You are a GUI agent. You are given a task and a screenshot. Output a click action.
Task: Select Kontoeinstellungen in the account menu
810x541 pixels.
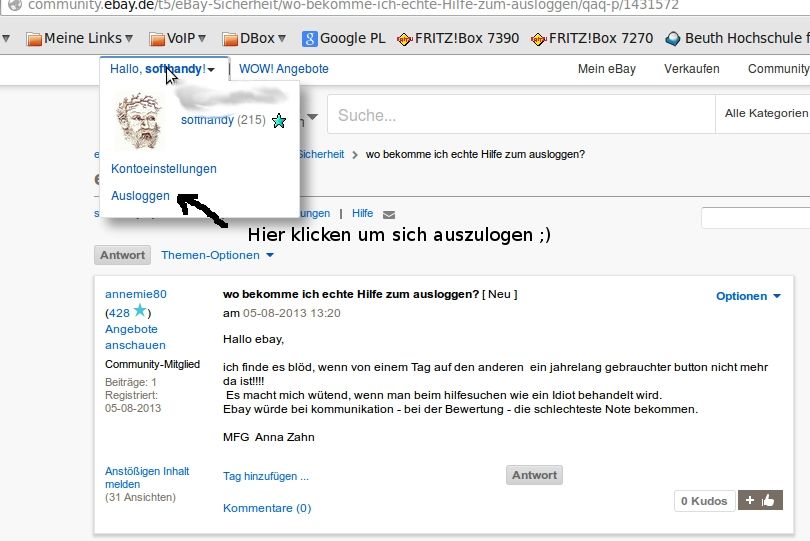tap(164, 169)
